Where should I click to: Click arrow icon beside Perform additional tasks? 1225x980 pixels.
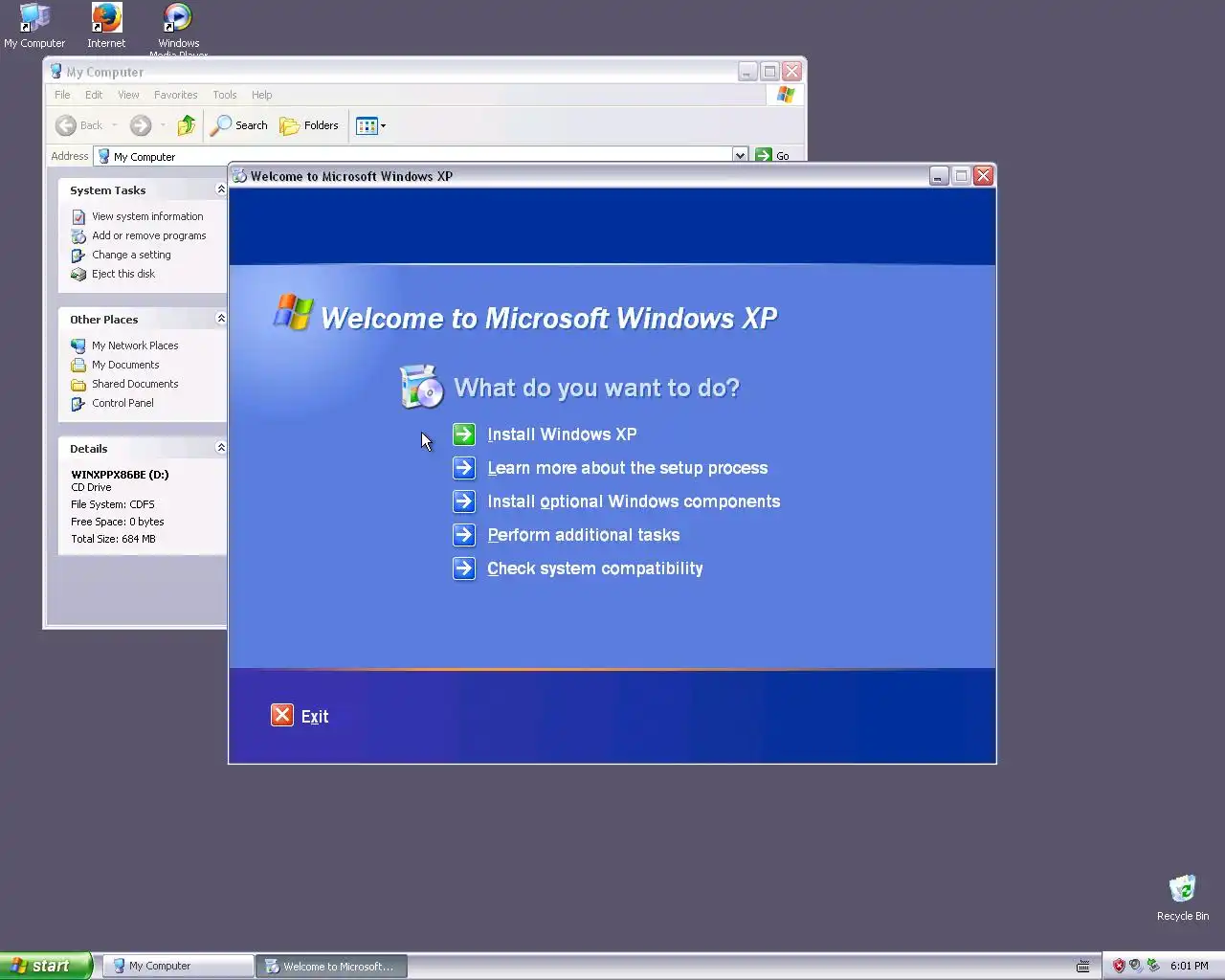[464, 535]
